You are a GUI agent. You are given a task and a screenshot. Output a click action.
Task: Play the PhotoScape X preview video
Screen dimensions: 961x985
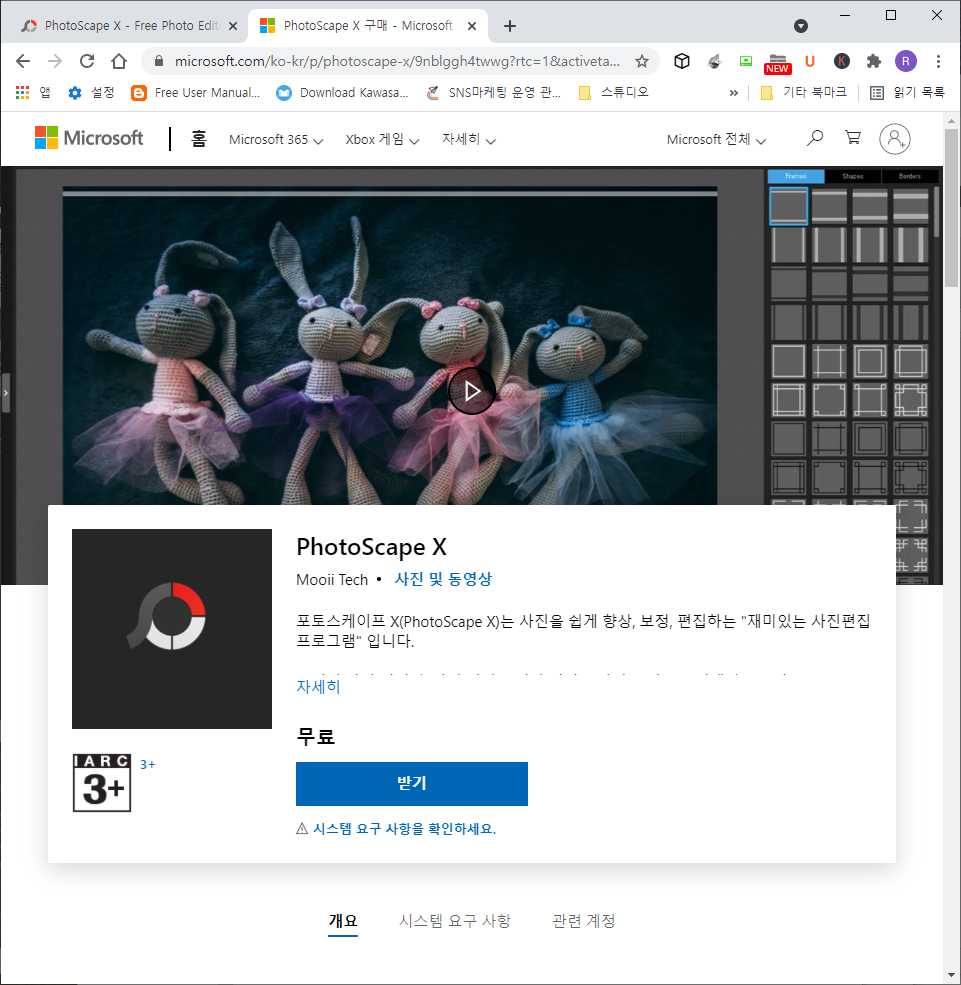coord(472,391)
